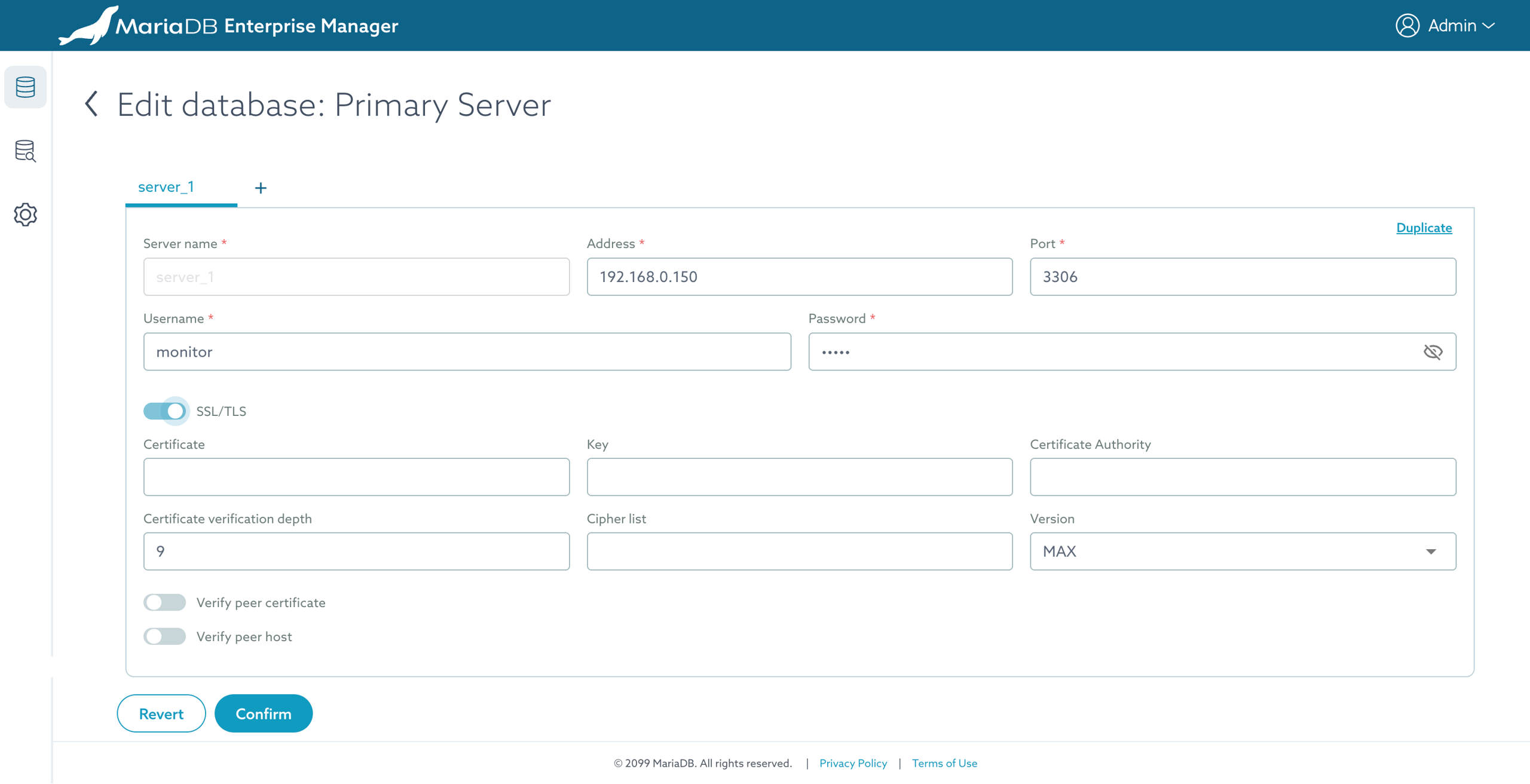Click the Certificate verification depth field
The image size is (1530, 784).
pos(356,551)
